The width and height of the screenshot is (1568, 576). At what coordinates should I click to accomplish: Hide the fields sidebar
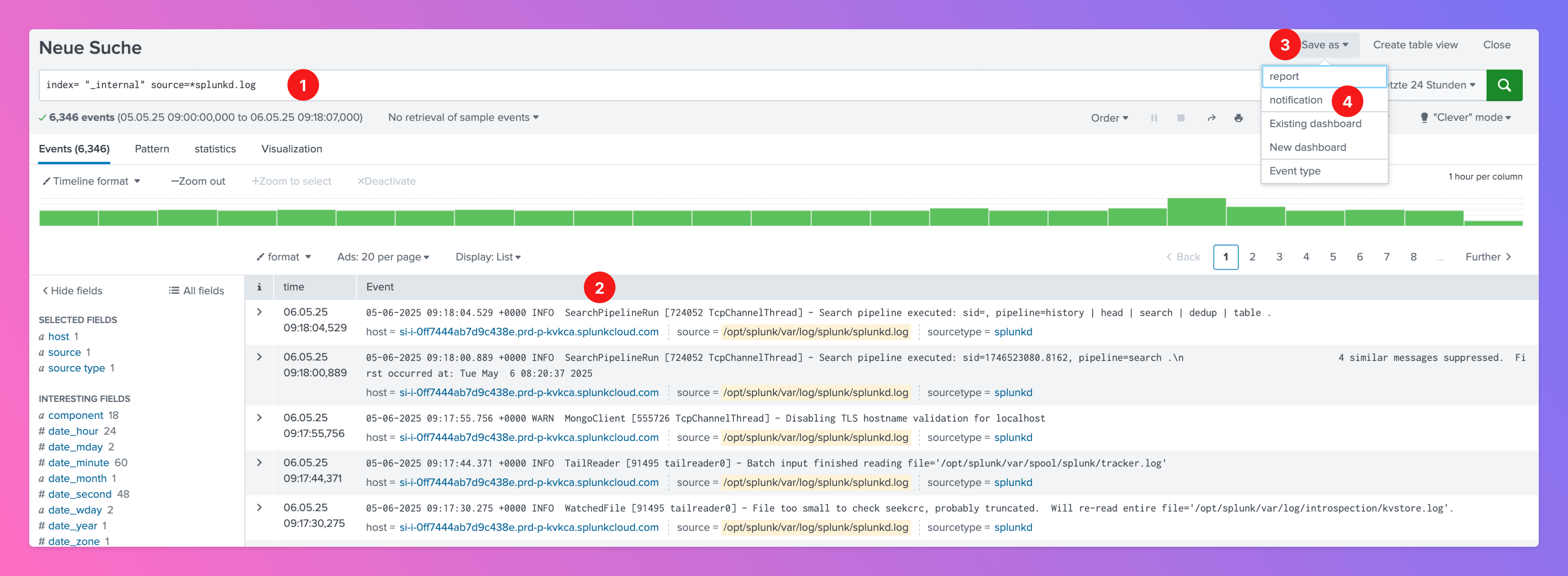click(x=72, y=291)
